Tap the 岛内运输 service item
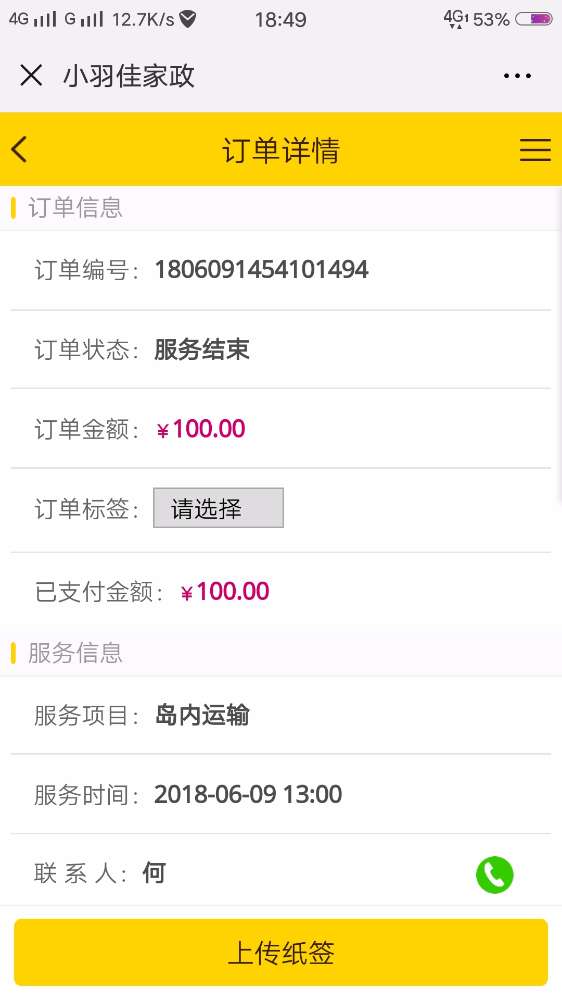Viewport: 562px width, 1000px height. [202, 715]
